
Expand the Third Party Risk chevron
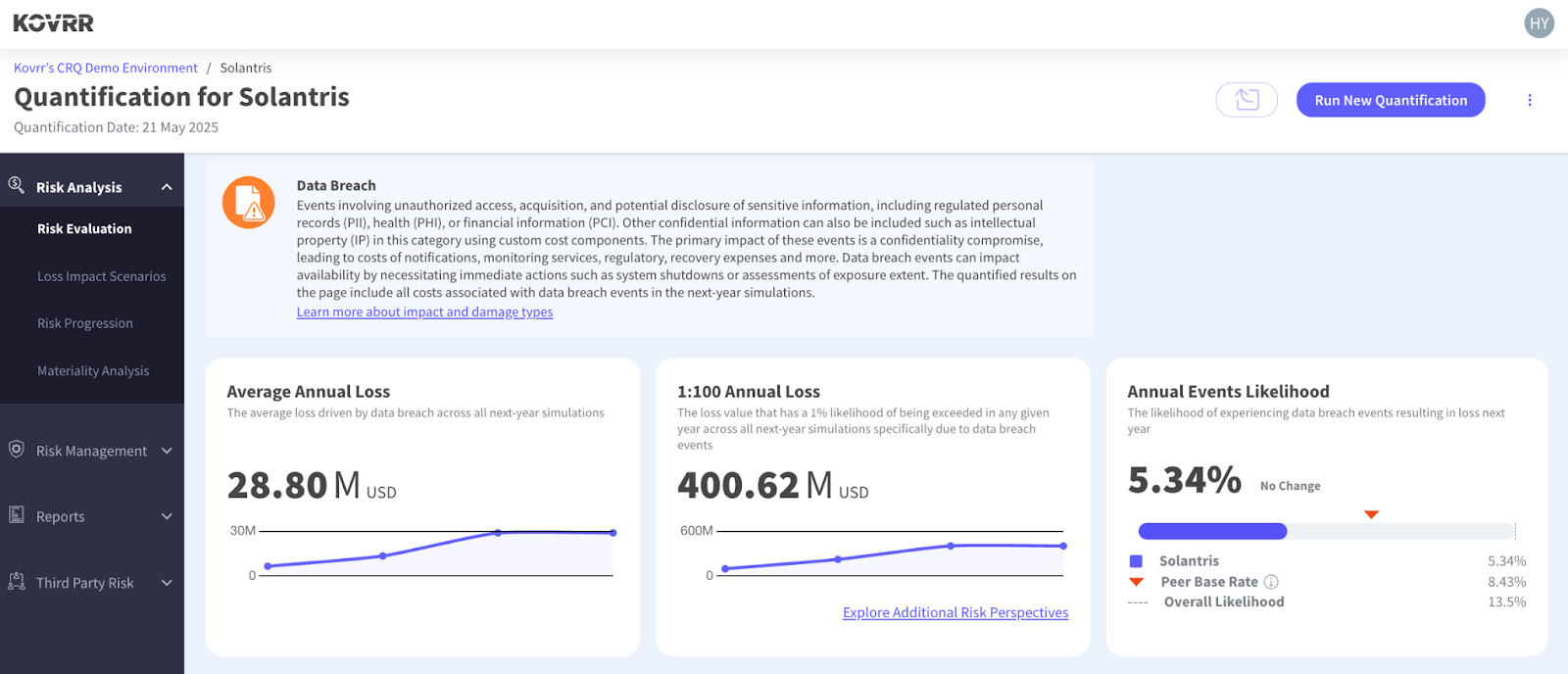coord(167,583)
